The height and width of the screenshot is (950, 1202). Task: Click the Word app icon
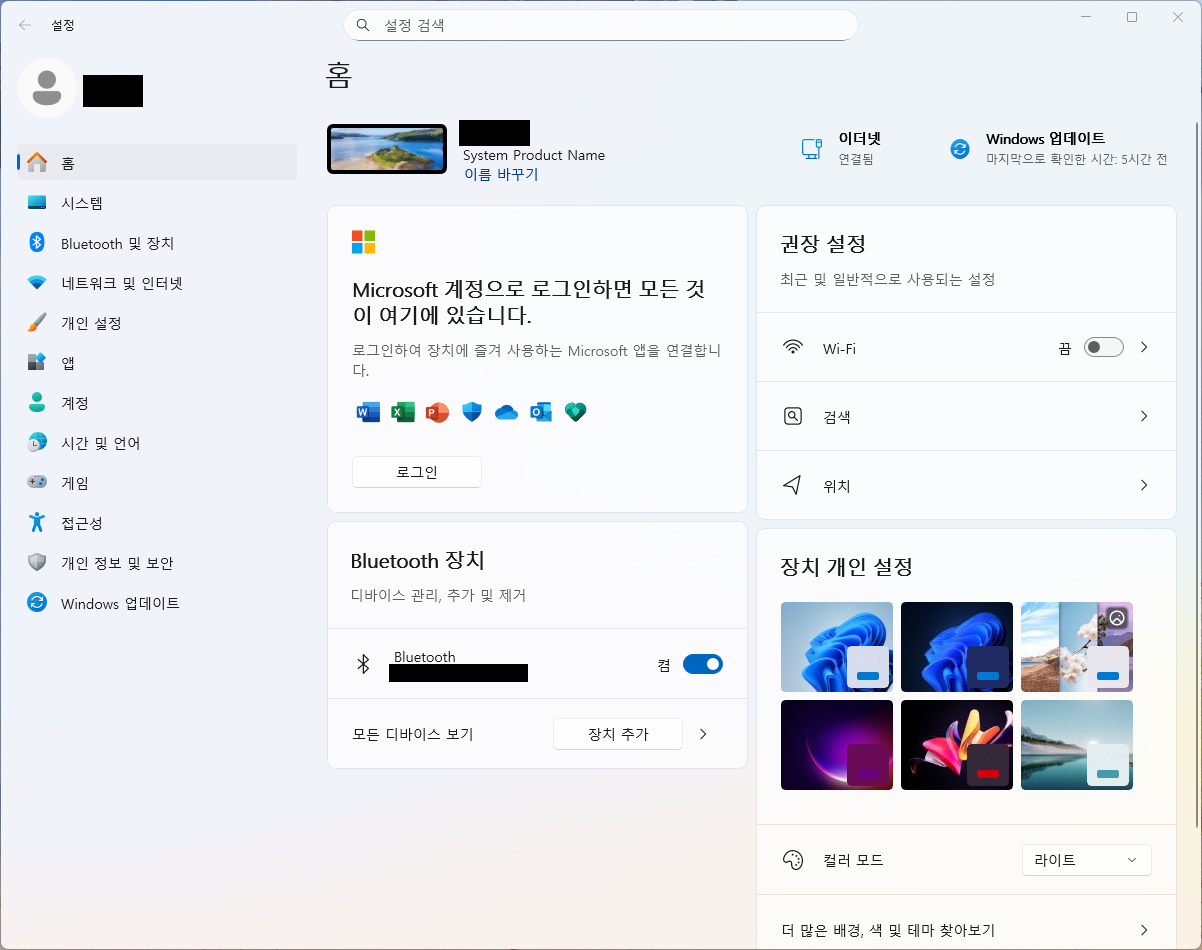tap(368, 412)
